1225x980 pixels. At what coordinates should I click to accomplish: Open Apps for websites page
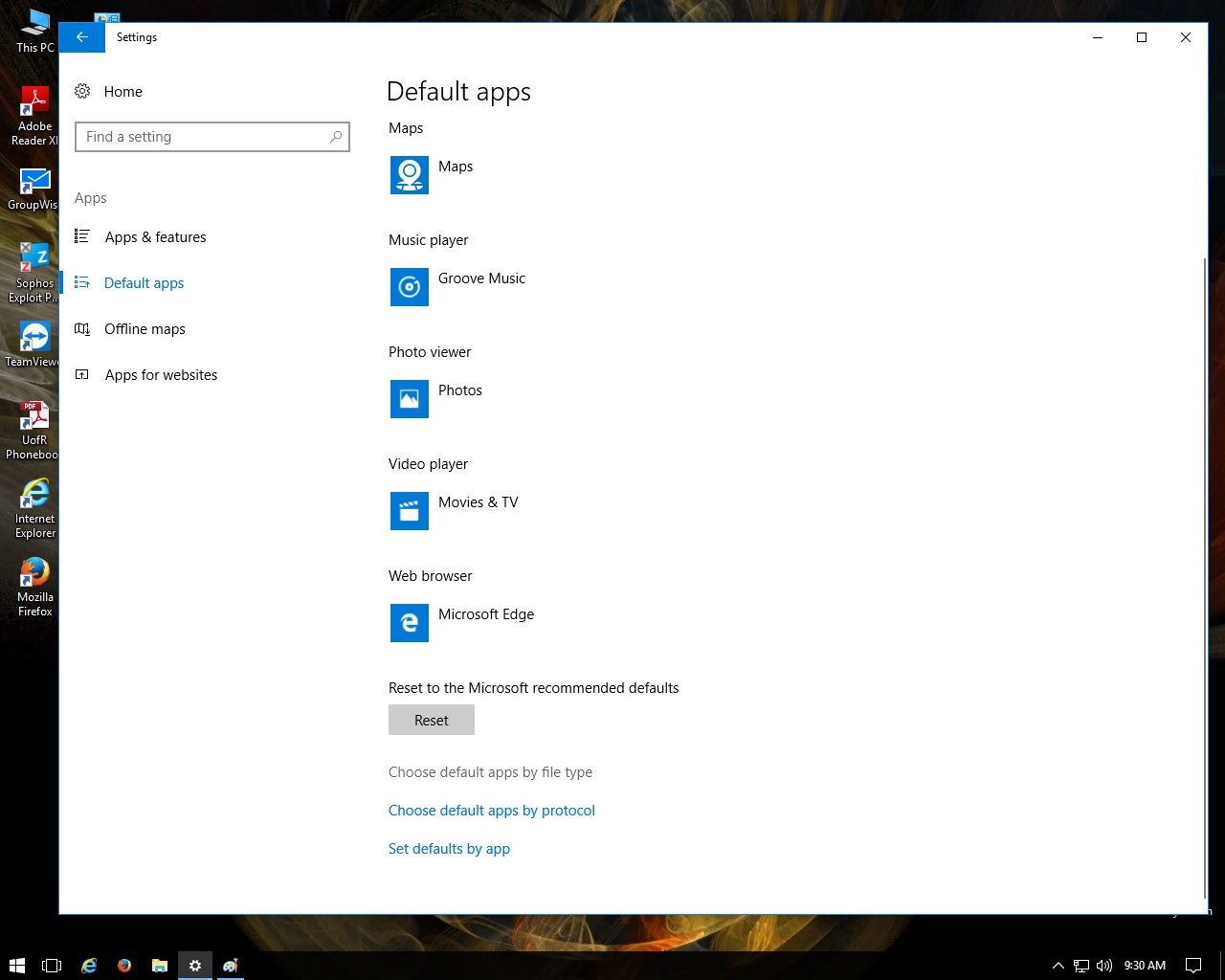161,375
